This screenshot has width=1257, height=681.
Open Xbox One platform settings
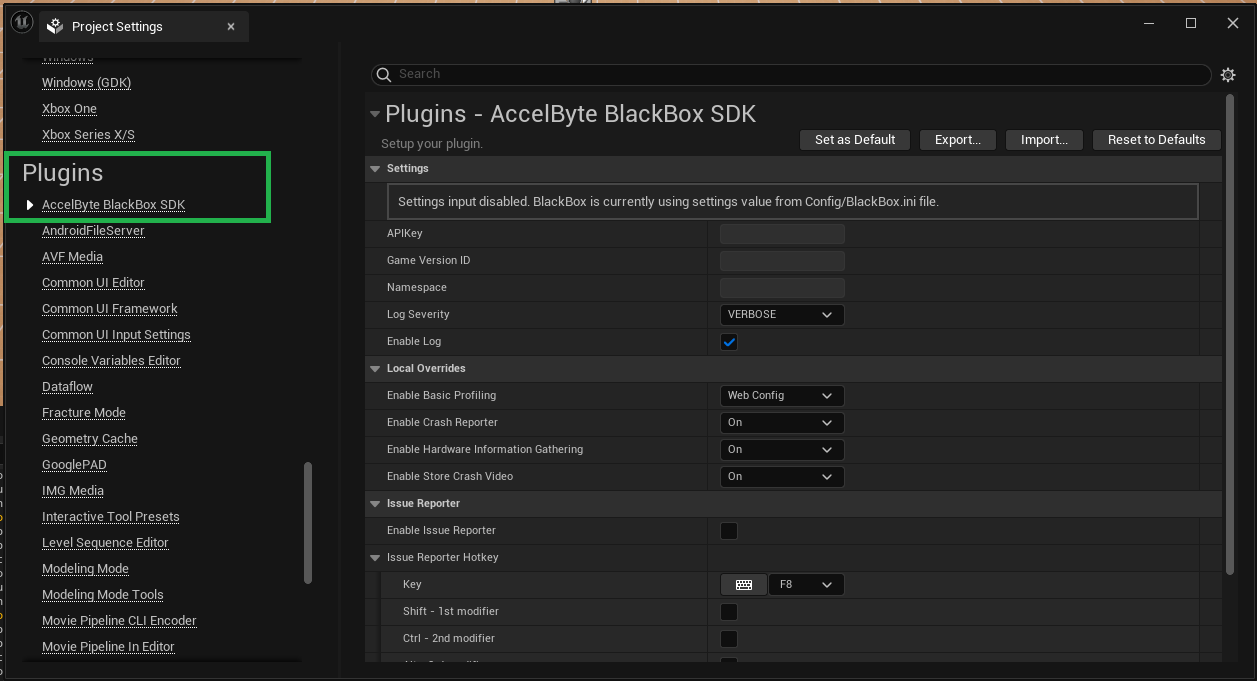point(69,109)
